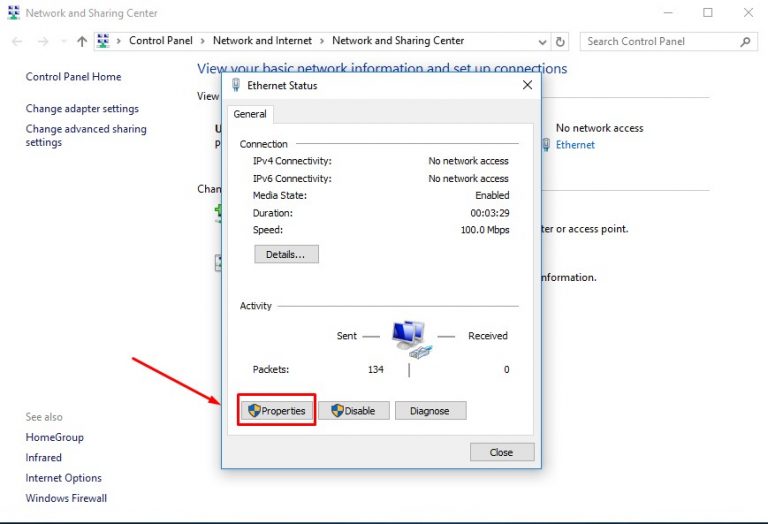Click the search magnifier icon
Screen dimensions: 768x524
coord(745,42)
